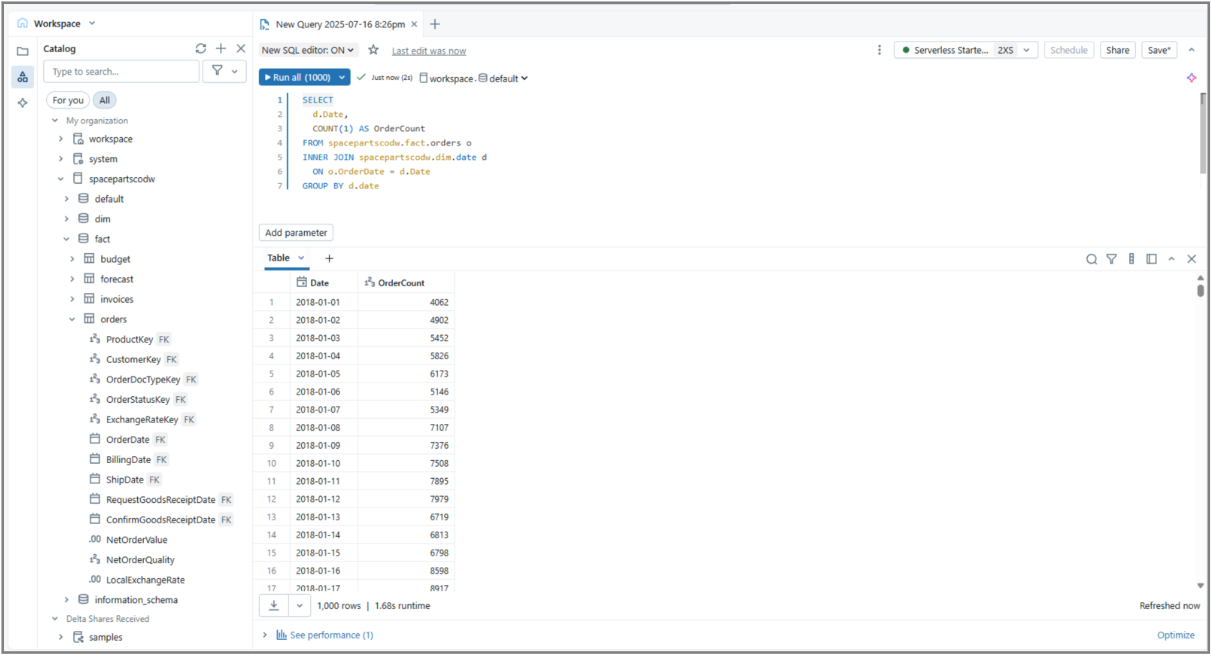
Task: Add a new visualization with plus icon
Action: (328, 258)
